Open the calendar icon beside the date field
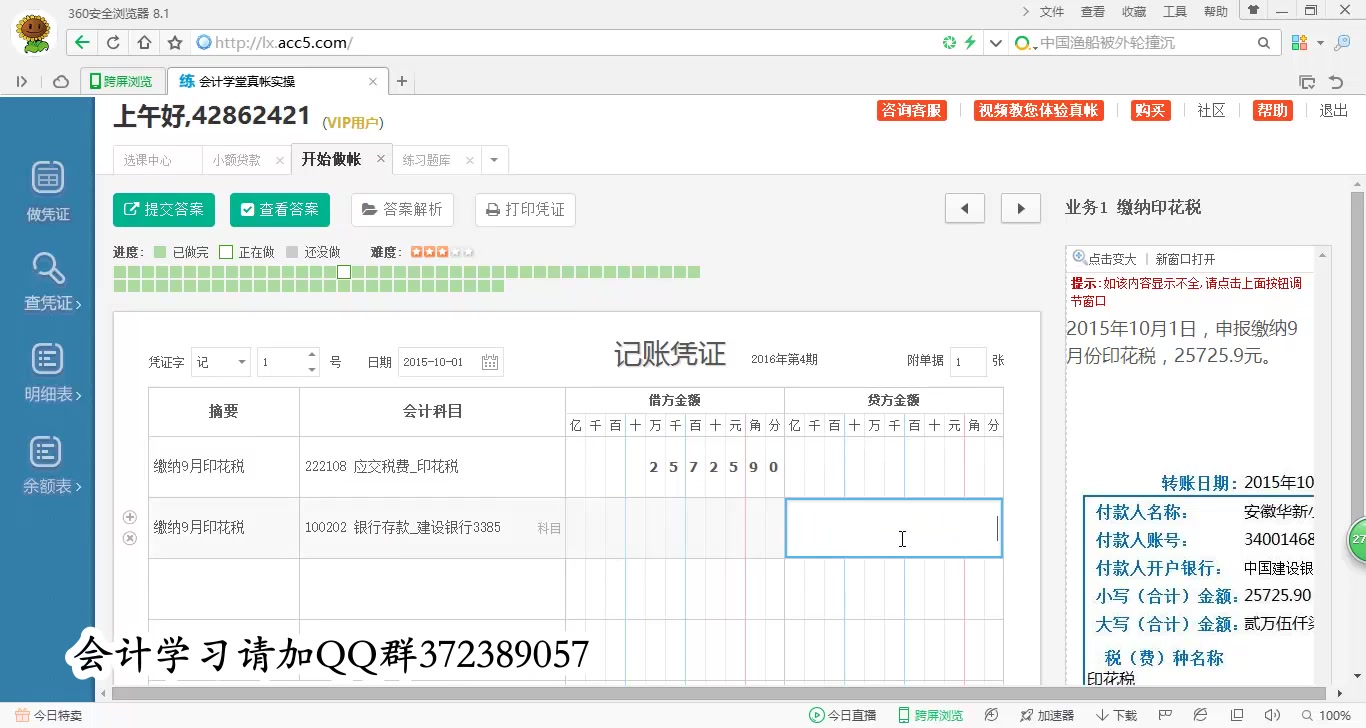 489,361
